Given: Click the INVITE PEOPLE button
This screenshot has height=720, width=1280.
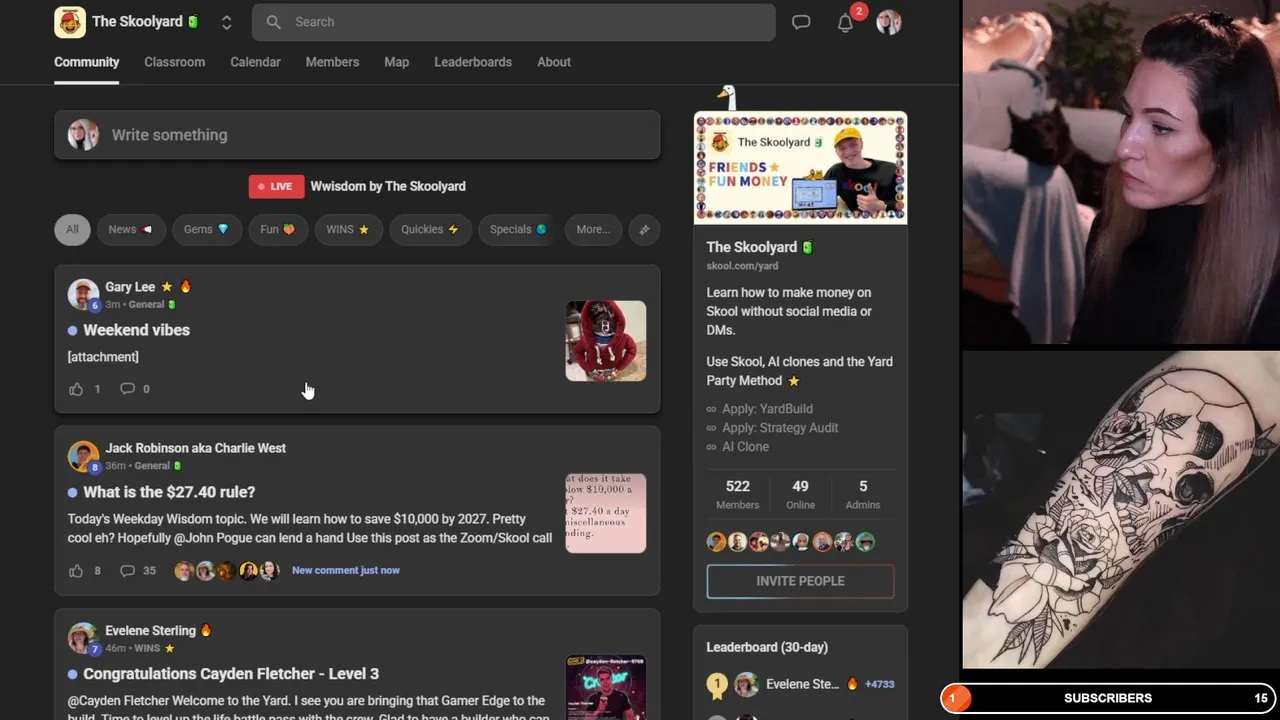Looking at the screenshot, I should [x=800, y=581].
